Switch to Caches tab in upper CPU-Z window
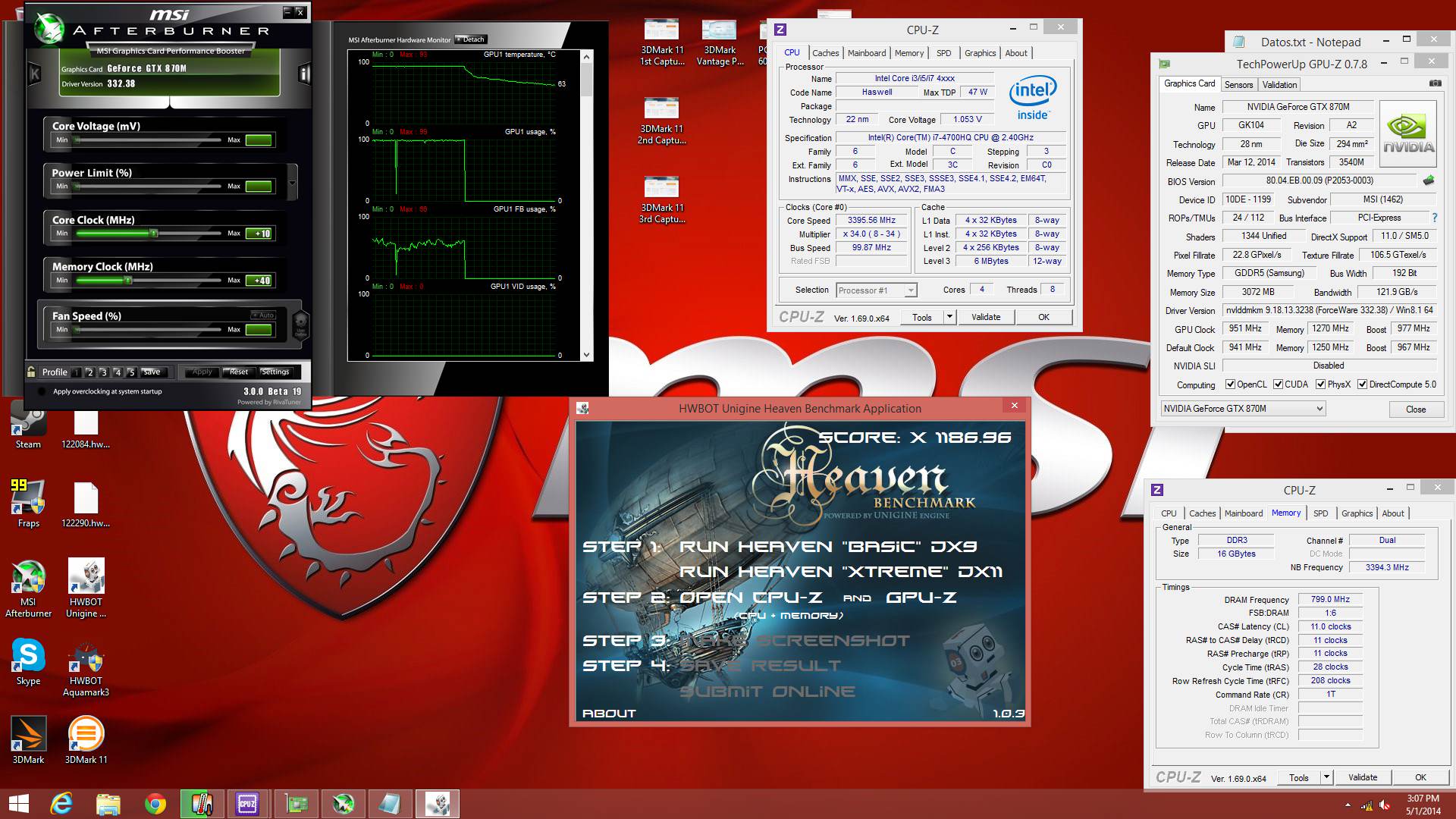 825,53
